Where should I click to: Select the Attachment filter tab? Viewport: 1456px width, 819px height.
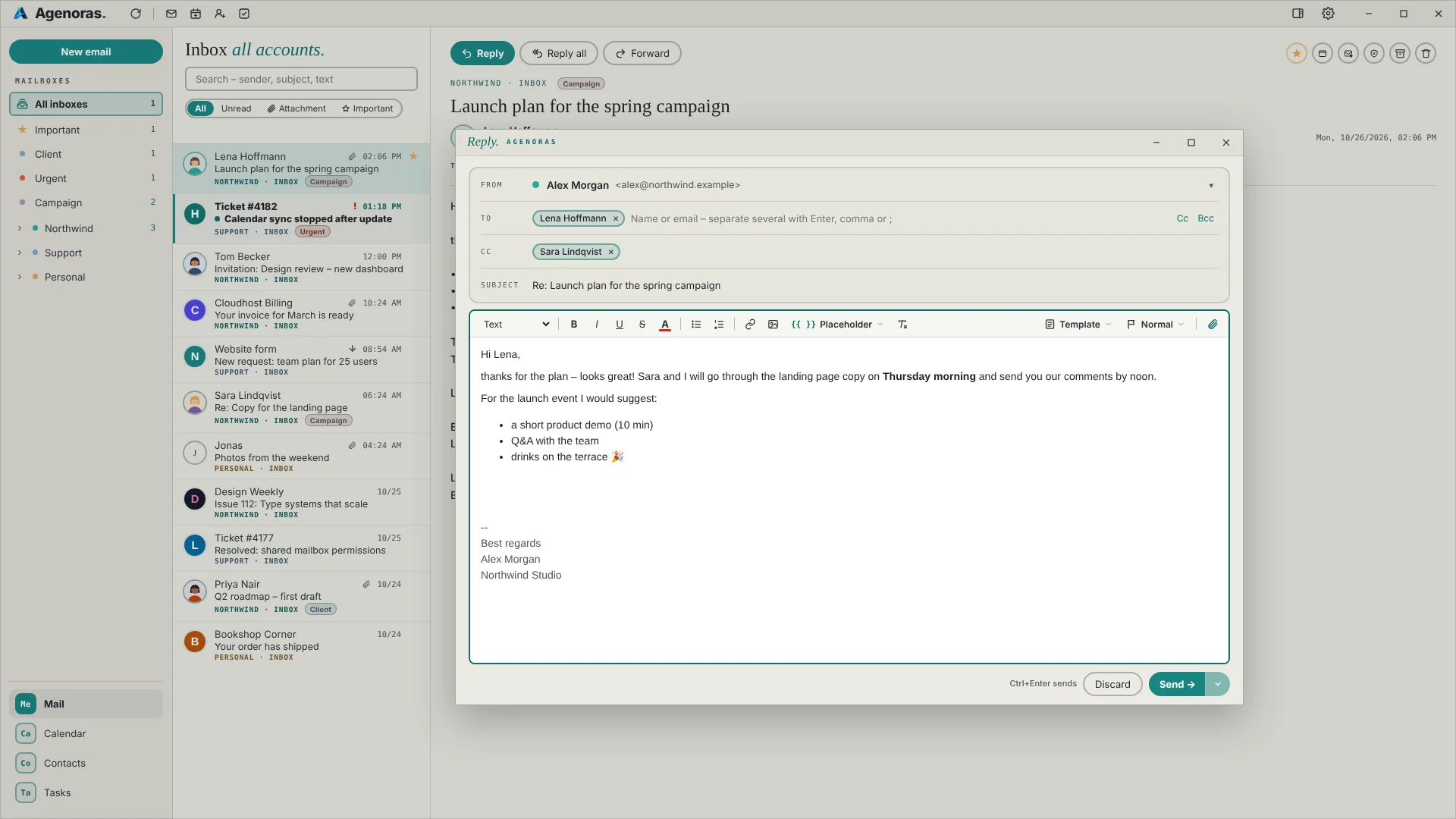297,108
